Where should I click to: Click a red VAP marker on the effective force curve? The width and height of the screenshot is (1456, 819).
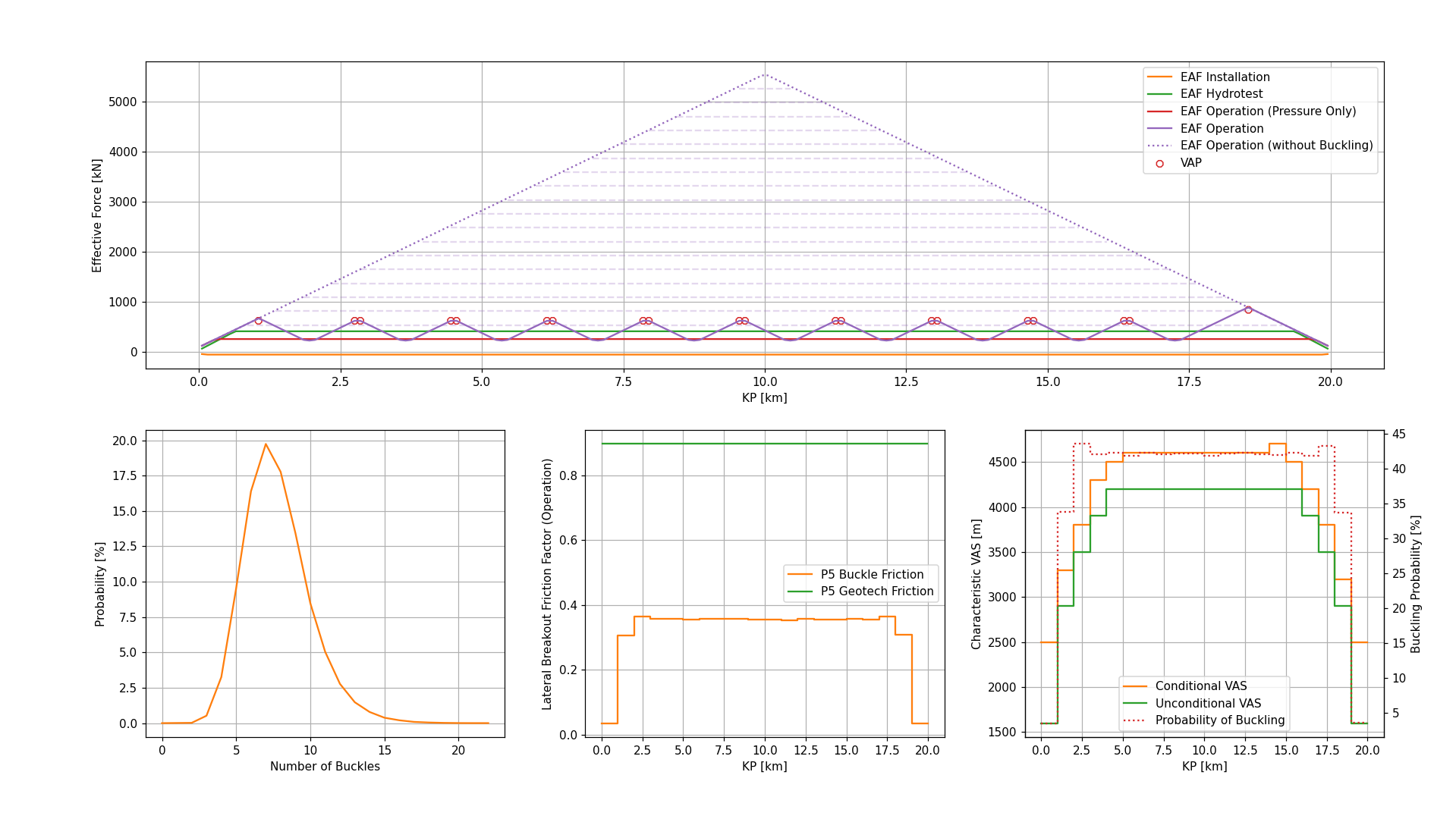[x=259, y=321]
